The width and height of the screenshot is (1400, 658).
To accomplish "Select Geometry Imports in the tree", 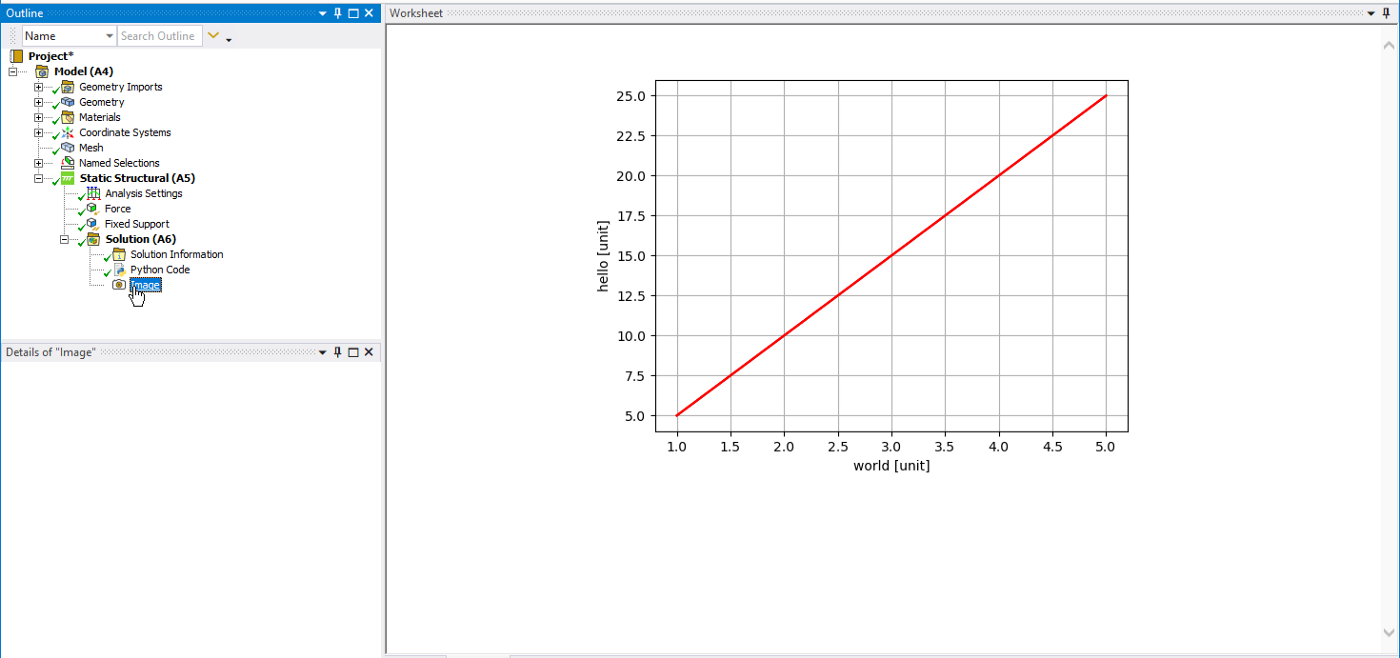I will pos(121,87).
